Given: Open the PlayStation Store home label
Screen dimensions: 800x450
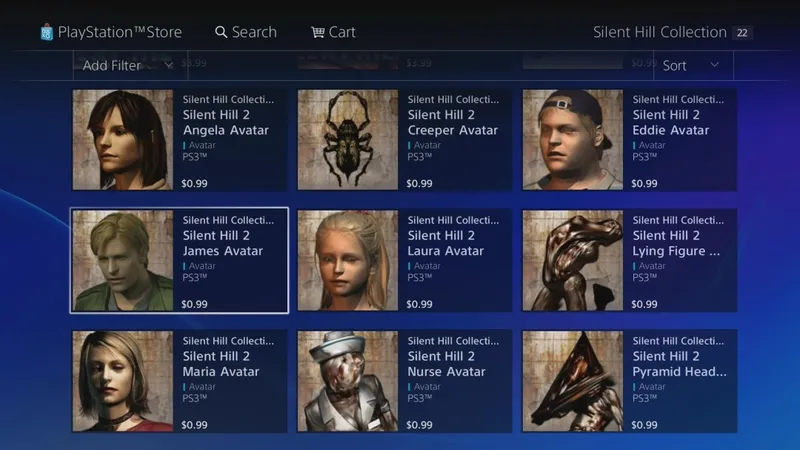Looking at the screenshot, I should 120,32.
